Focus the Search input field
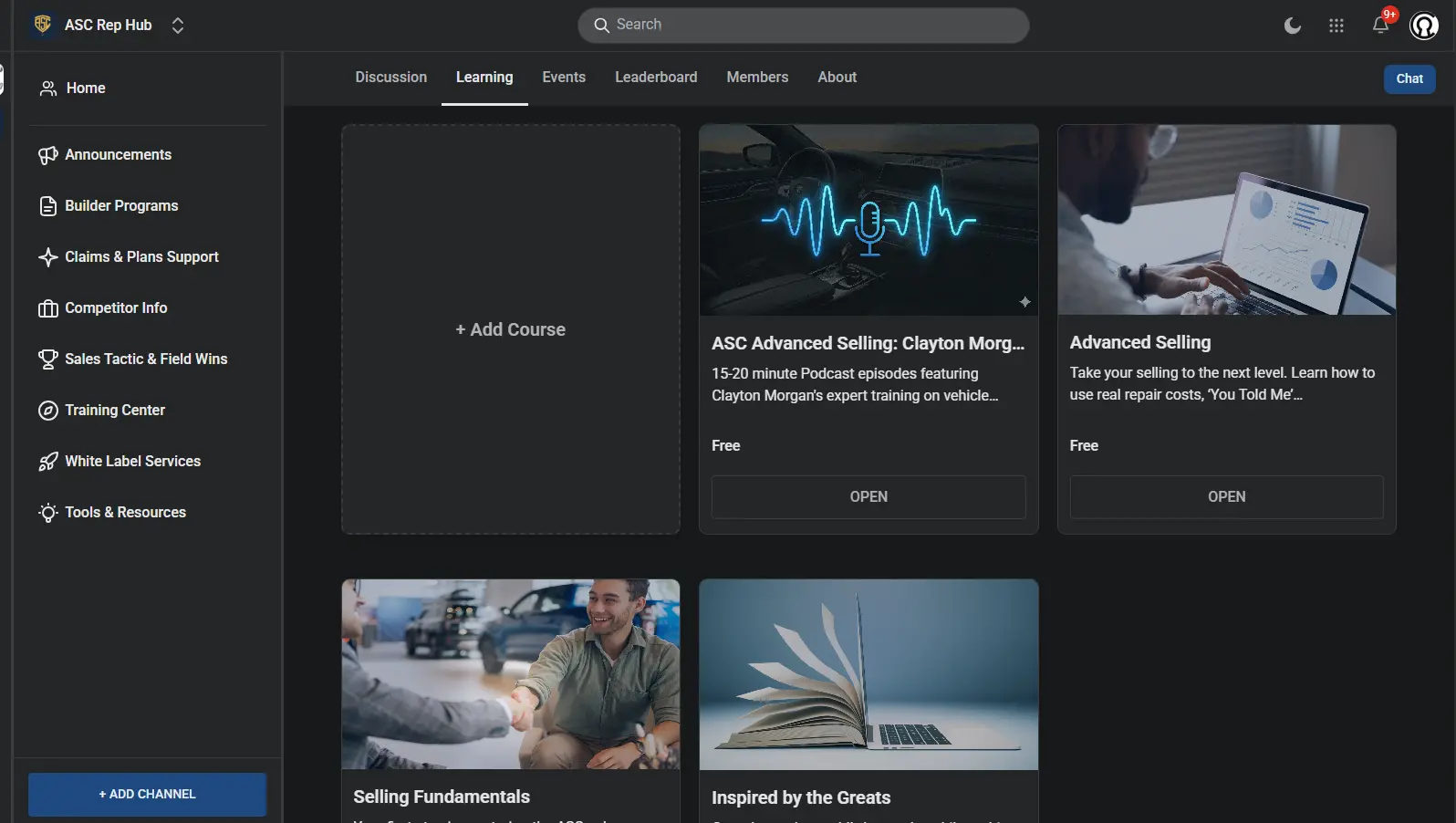The image size is (1456, 823). pyautogui.click(x=804, y=26)
